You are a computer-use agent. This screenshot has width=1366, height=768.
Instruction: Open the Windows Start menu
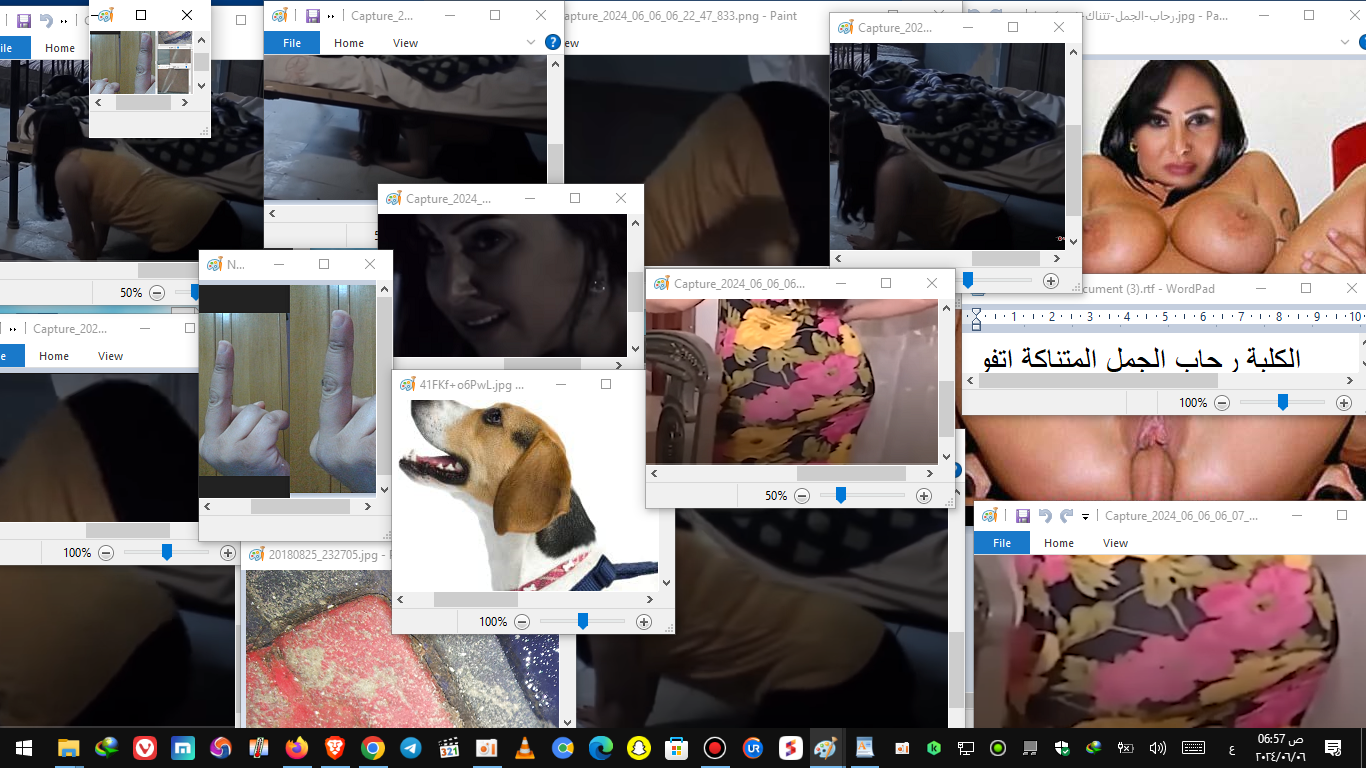[24, 747]
